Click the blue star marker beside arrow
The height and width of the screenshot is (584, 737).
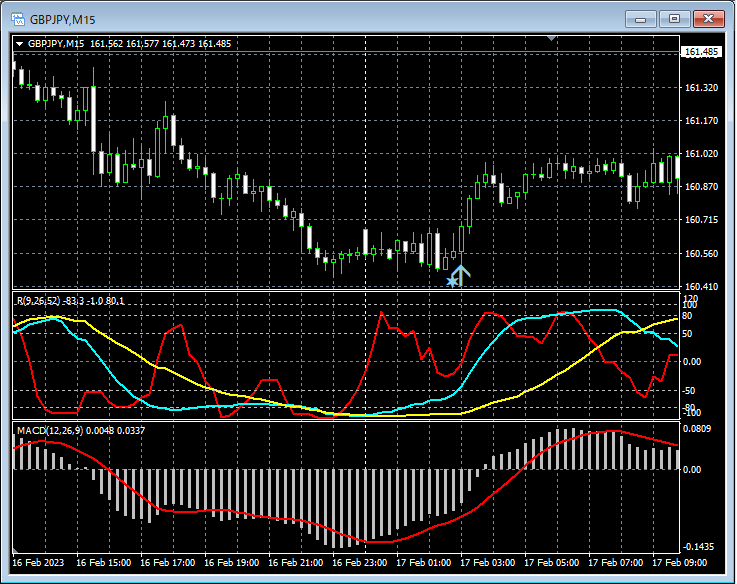coord(451,282)
